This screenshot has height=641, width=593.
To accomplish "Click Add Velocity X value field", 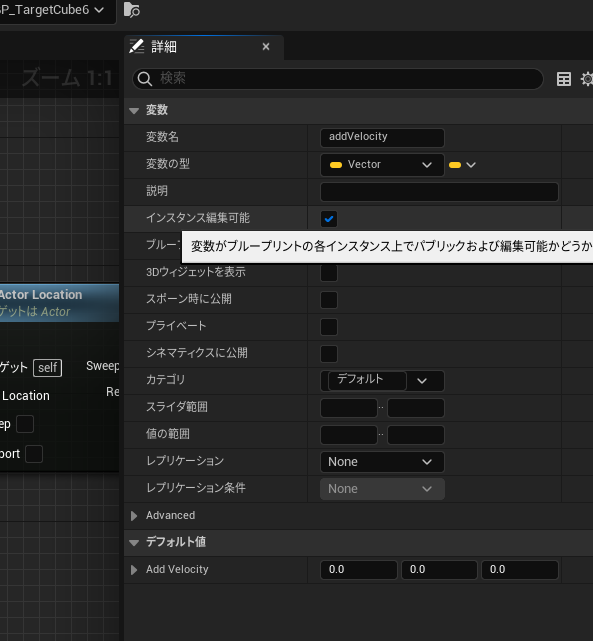I will (x=358, y=570).
